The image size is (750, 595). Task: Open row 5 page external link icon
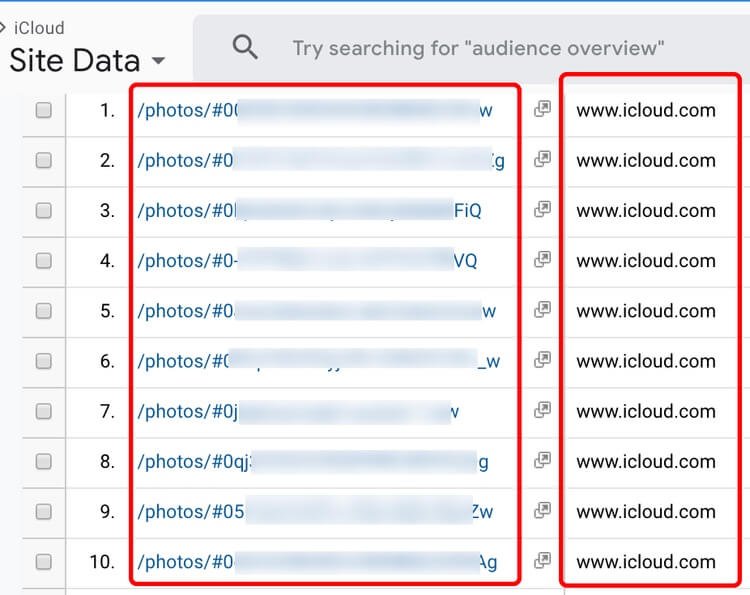point(542,310)
